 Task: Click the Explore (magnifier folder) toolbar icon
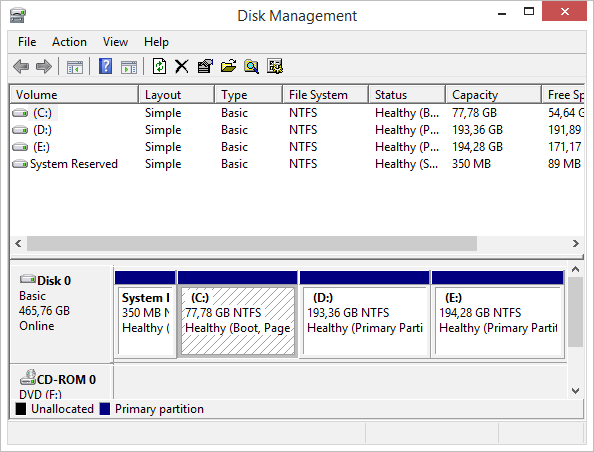252,66
